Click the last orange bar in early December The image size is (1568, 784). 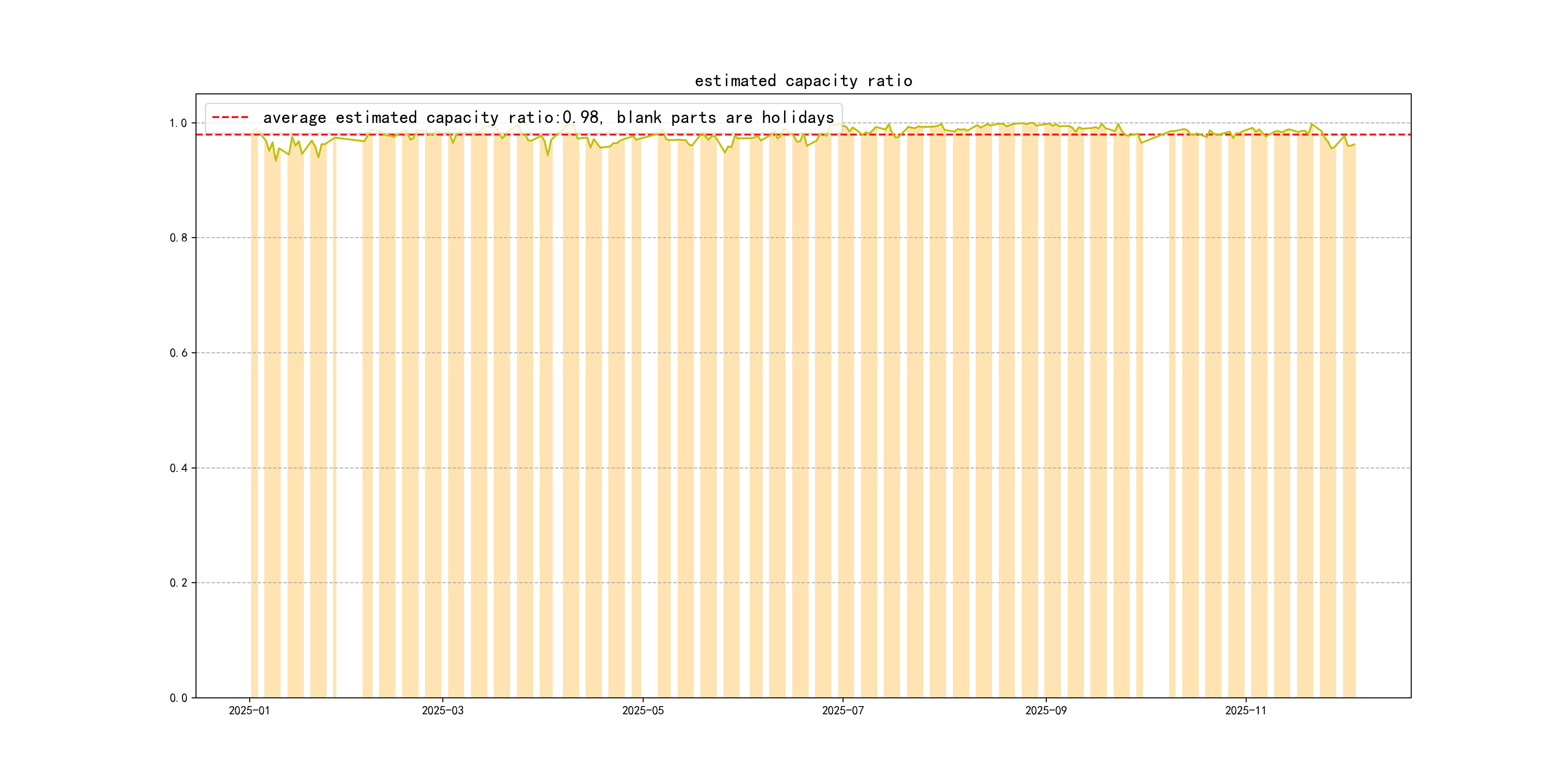(1349, 426)
